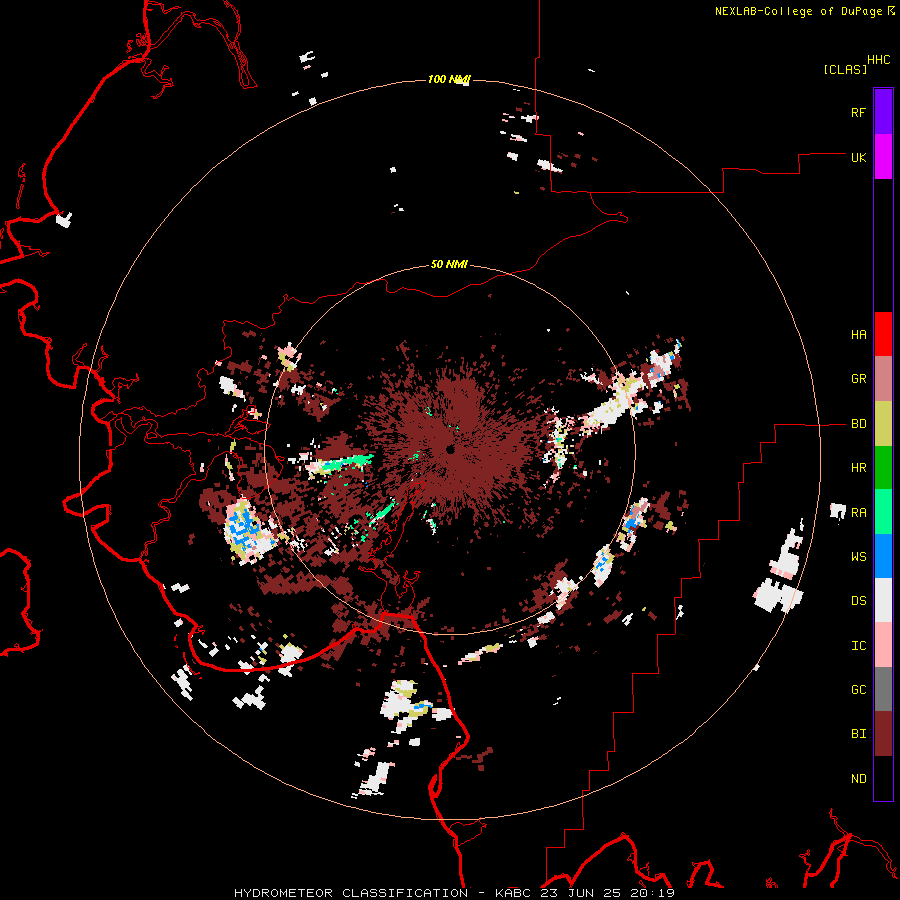Viewport: 900px width, 900px height.
Task: Click the NEXLAB-College of DuPage credit
Action: (x=798, y=11)
